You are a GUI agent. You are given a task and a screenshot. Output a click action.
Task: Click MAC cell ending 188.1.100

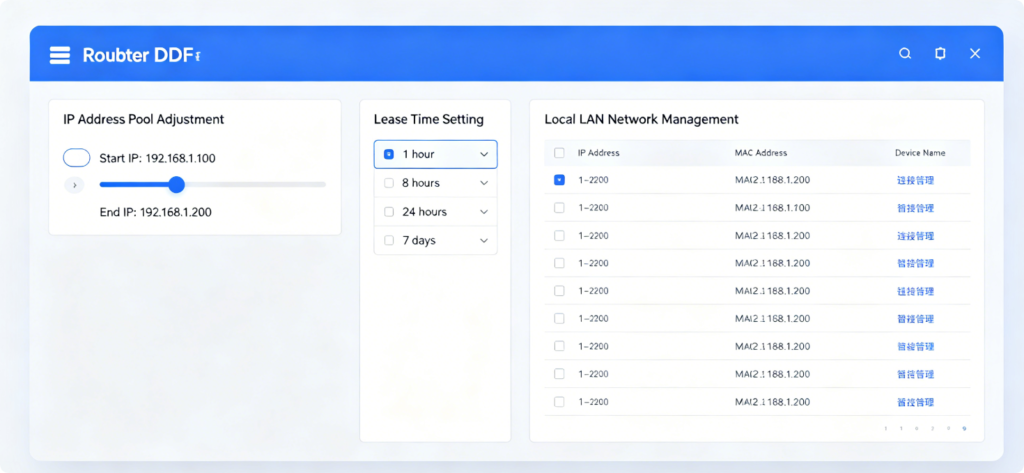click(773, 208)
